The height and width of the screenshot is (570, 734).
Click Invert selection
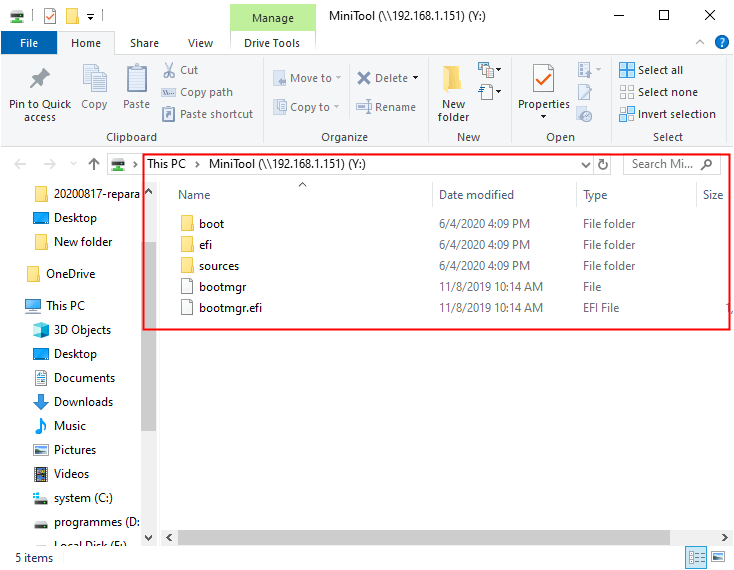click(667, 114)
